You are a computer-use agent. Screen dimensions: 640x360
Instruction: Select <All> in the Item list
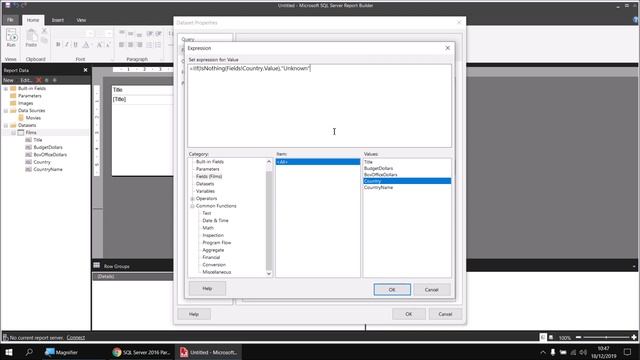[x=318, y=162]
